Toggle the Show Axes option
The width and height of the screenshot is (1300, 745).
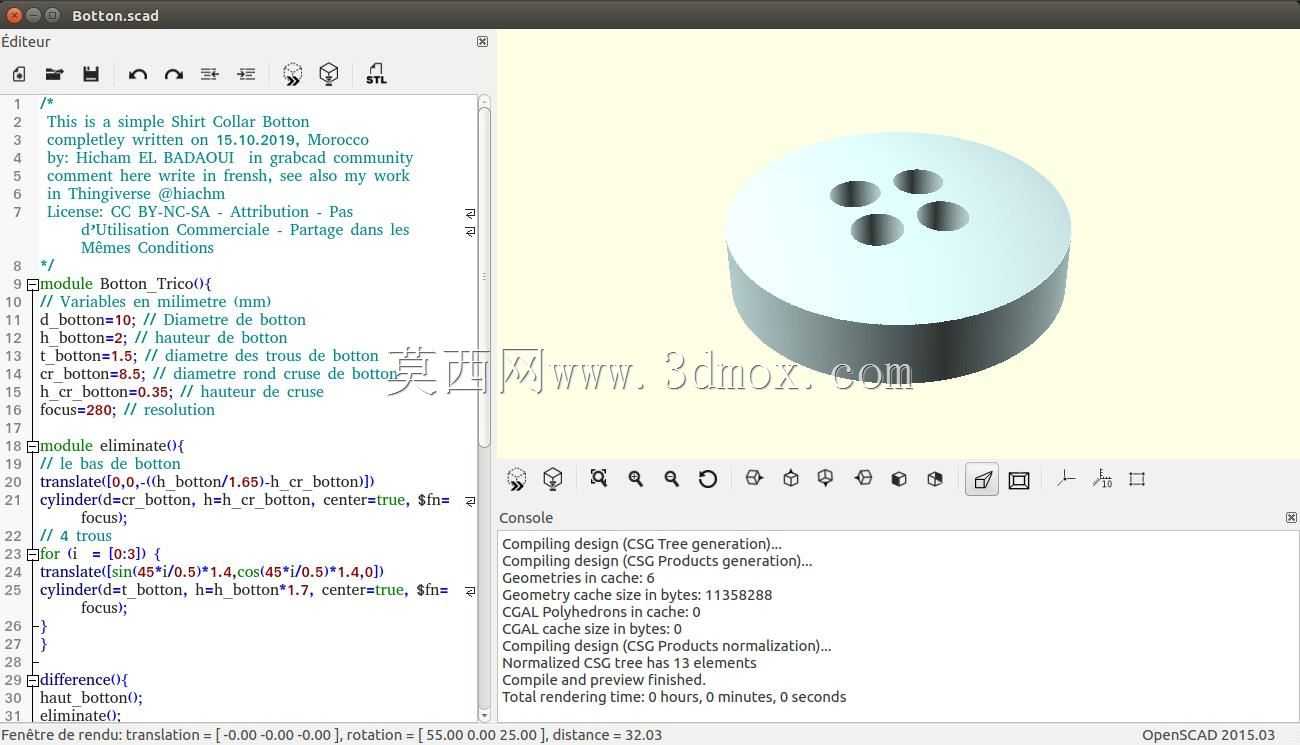[x=1065, y=479]
